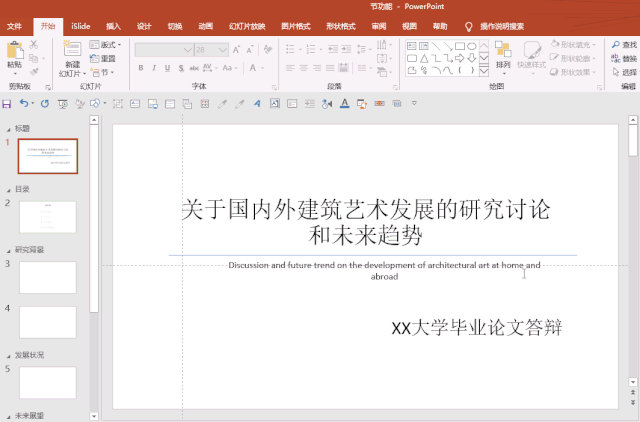The height and width of the screenshot is (422, 640).
Task: Select the right arrow shape in gallery
Action: [x=460, y=58]
